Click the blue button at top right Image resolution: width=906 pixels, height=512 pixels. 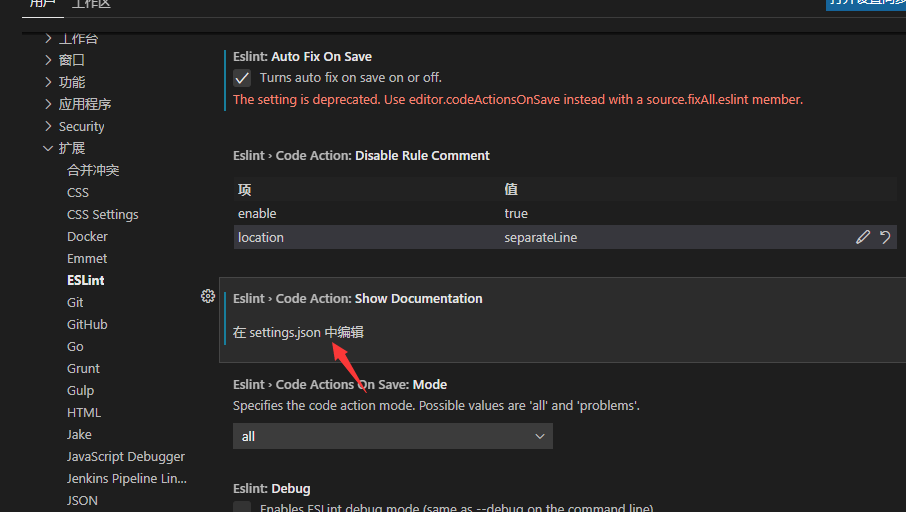click(x=865, y=4)
